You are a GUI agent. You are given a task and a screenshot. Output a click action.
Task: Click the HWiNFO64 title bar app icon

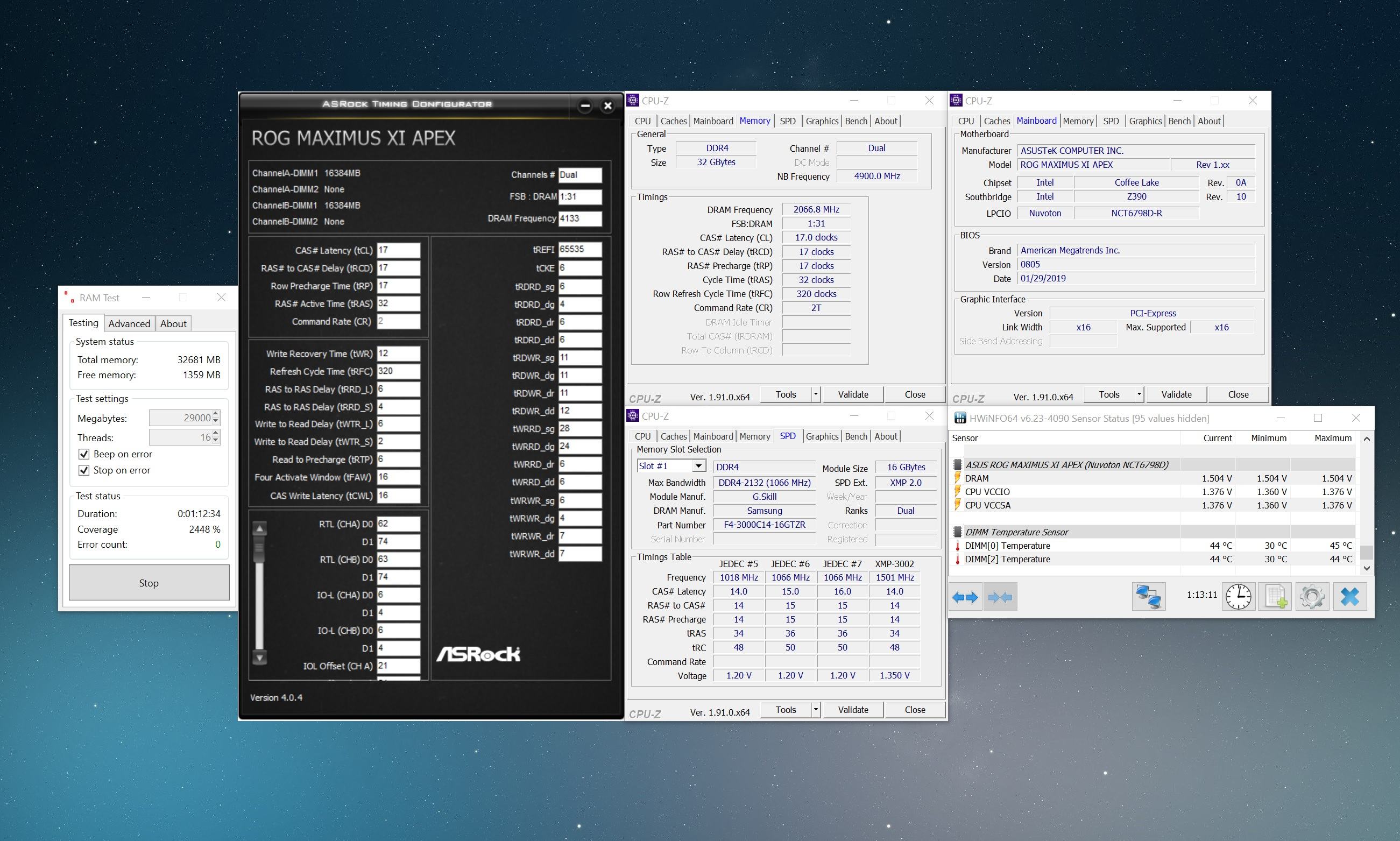click(x=960, y=418)
